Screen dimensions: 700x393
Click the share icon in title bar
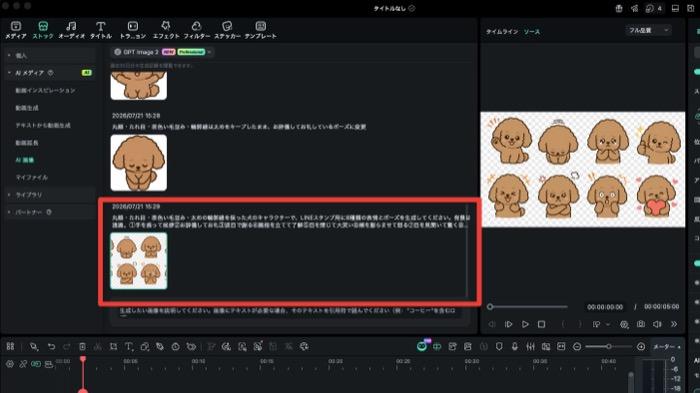(x=634, y=8)
